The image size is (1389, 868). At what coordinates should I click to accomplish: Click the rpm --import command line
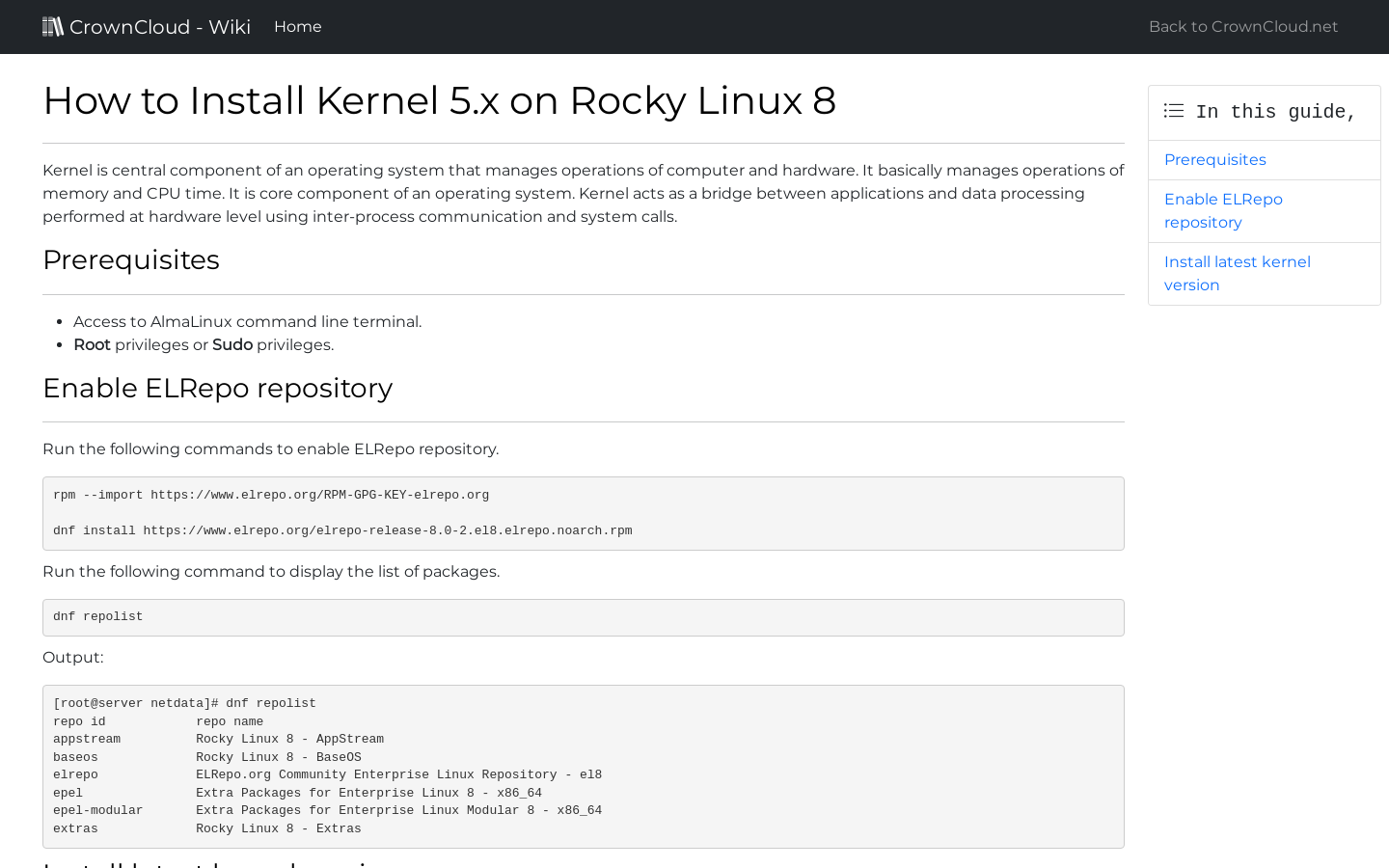271,496
